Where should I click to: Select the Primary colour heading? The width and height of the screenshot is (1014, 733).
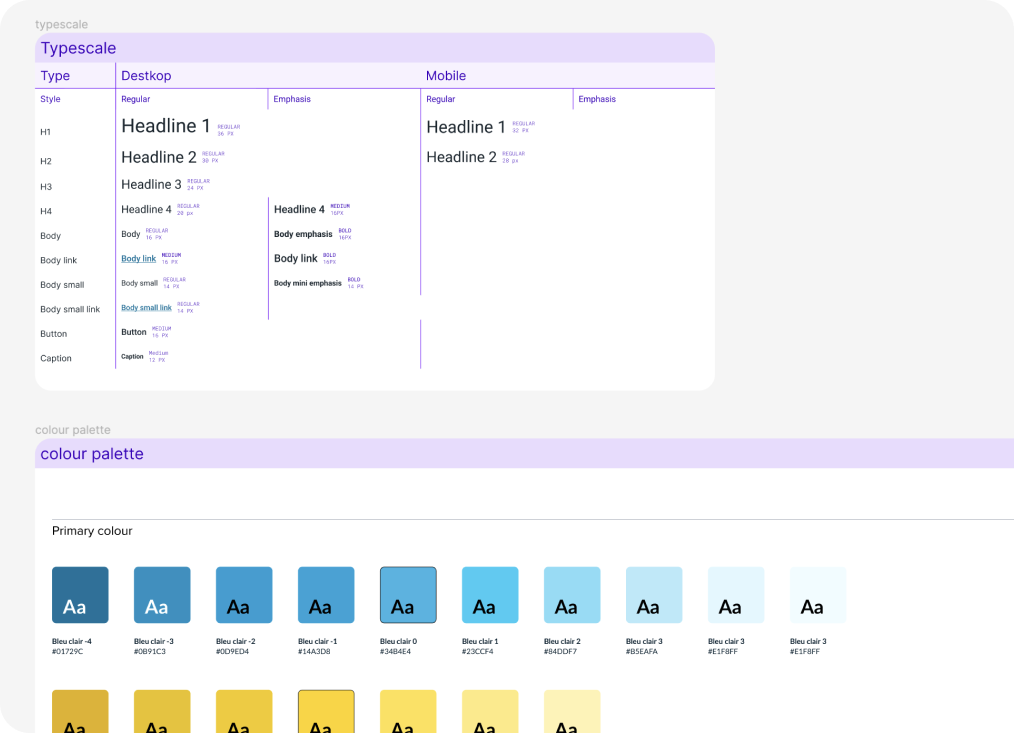(92, 531)
